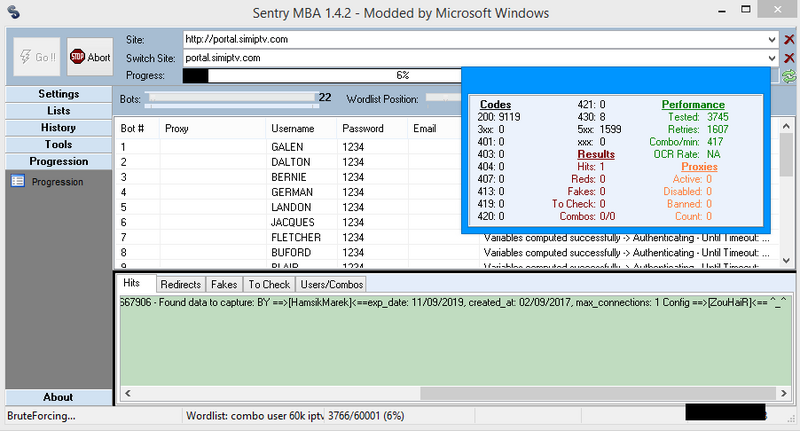Open the Settings section
This screenshot has height=431, width=800.
(59, 94)
